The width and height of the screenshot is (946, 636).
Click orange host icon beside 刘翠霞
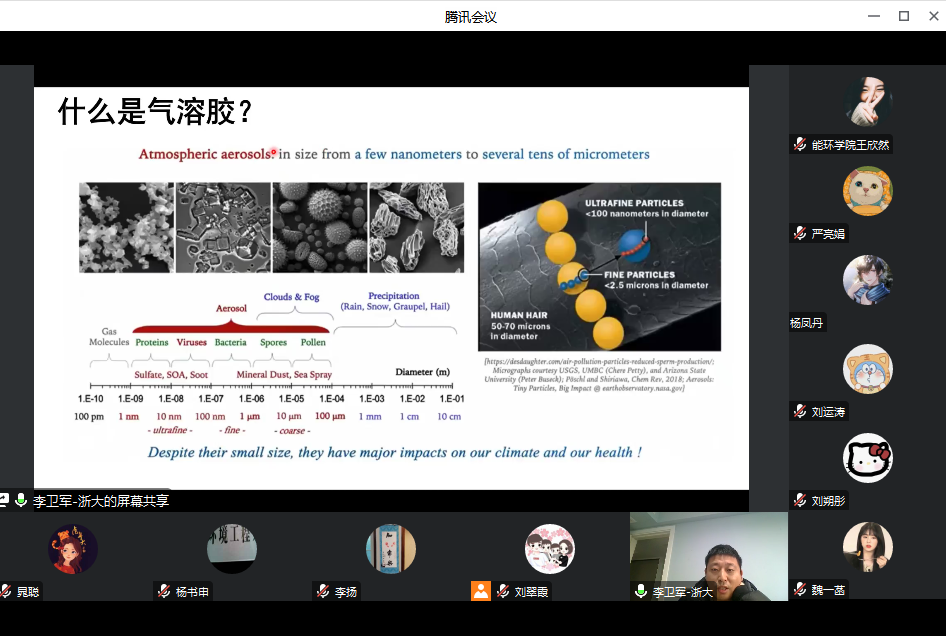point(482,591)
